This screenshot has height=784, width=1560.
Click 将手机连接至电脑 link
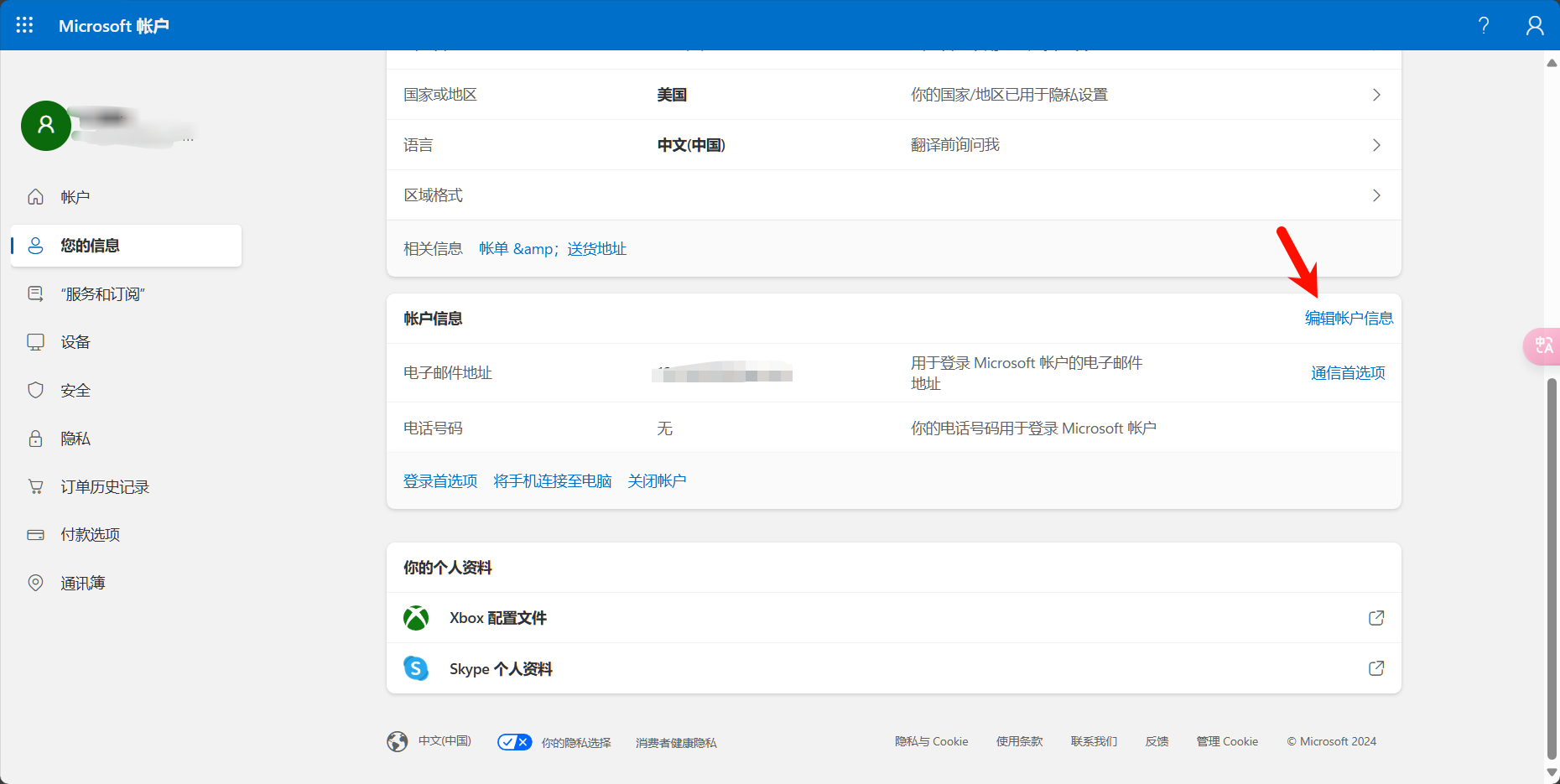(x=553, y=481)
